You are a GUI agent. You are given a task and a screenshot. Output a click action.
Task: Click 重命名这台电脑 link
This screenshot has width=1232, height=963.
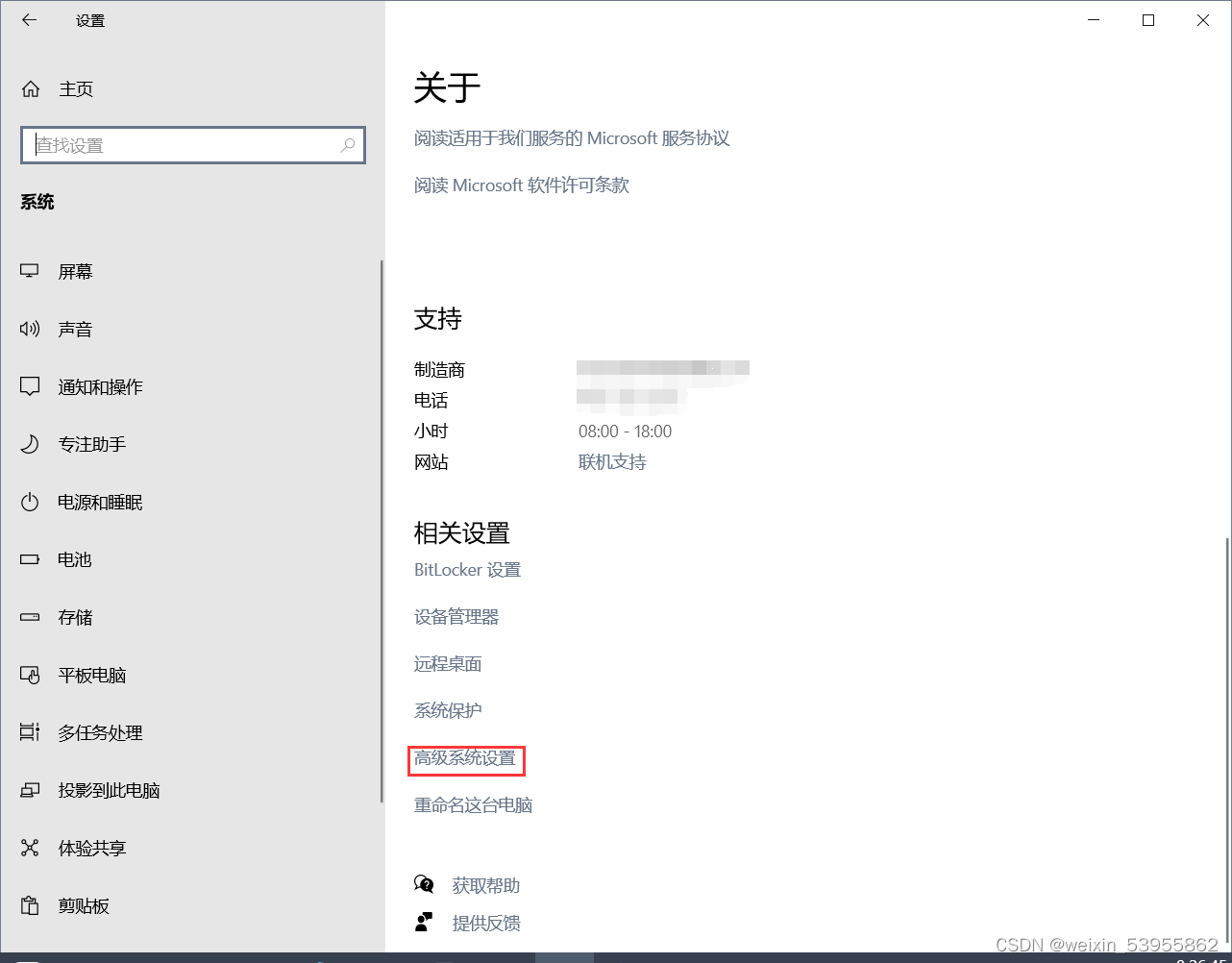(473, 805)
